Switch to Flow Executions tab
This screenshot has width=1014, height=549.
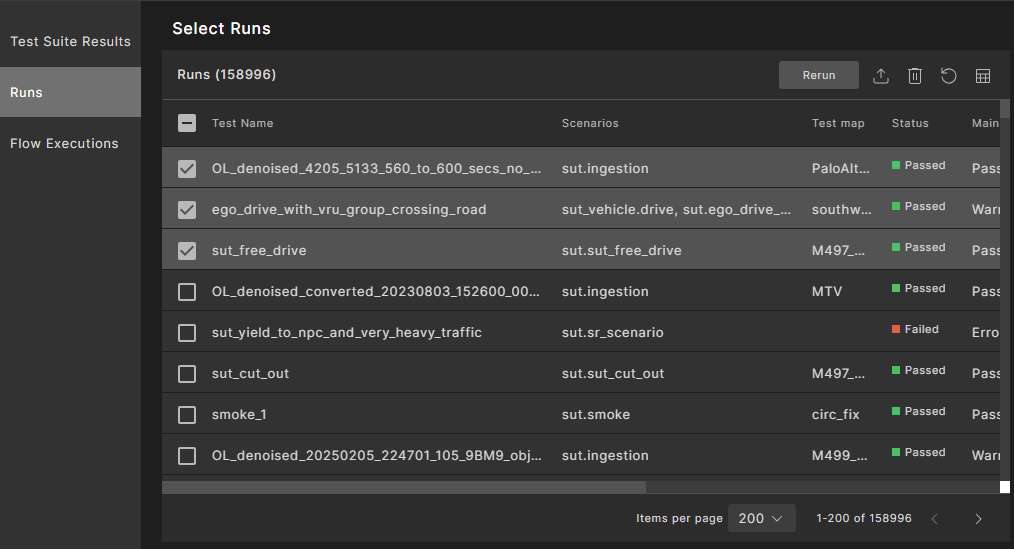[x=64, y=143]
